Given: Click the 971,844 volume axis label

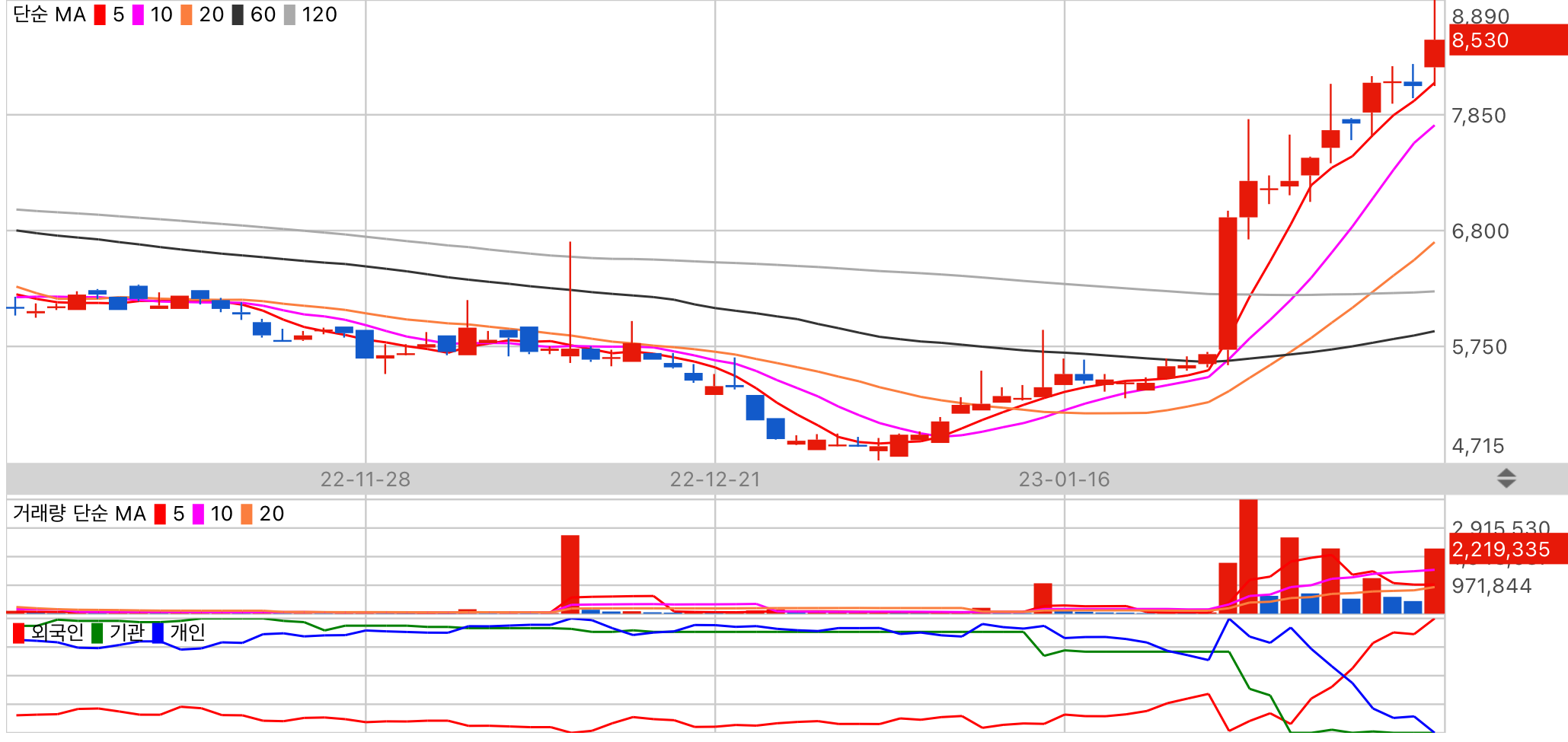Looking at the screenshot, I should (x=1492, y=586).
